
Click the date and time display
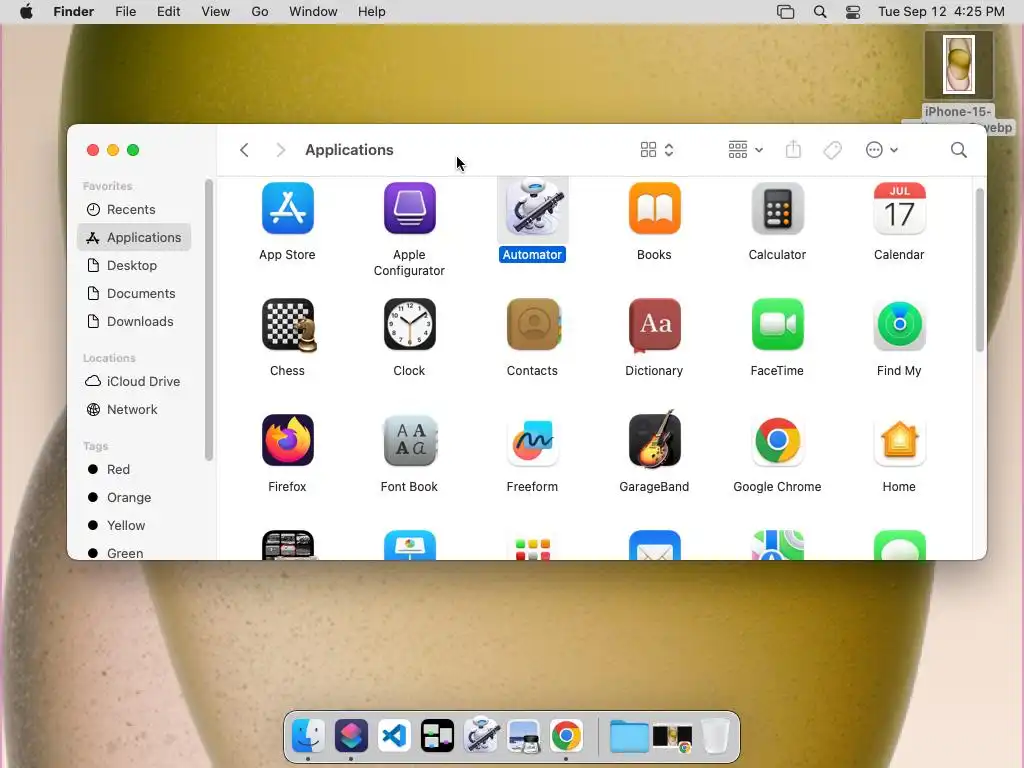pos(941,12)
